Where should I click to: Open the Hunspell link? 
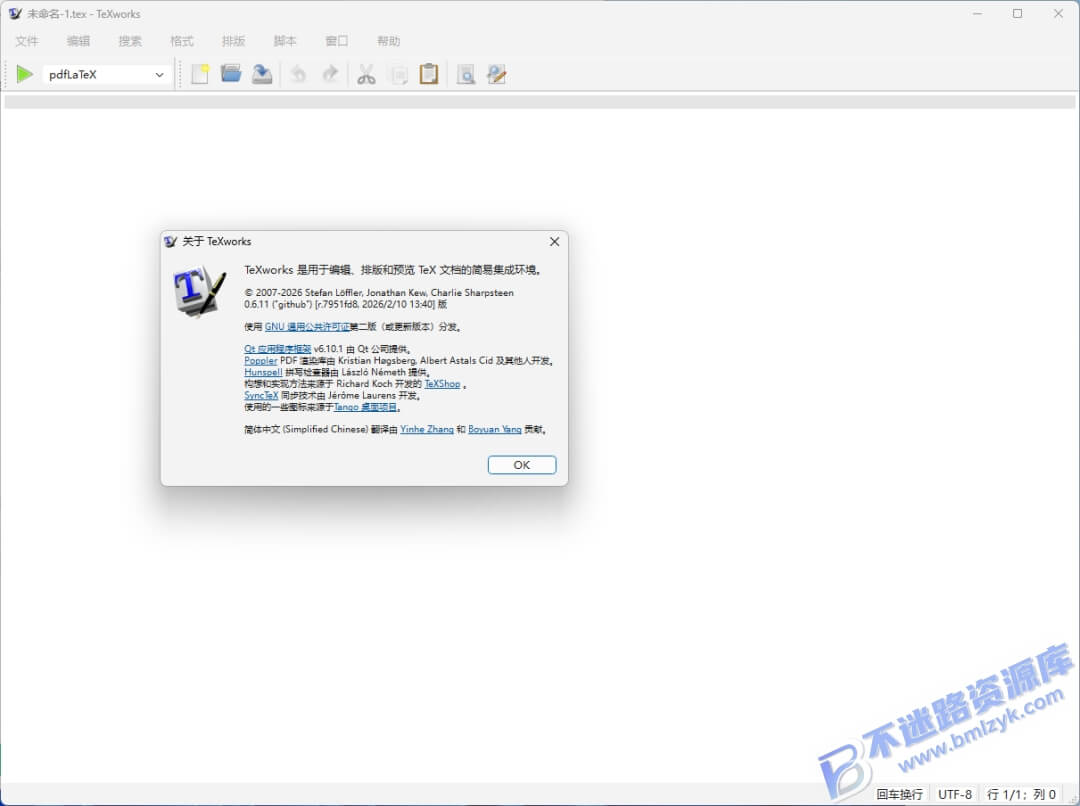pos(263,372)
